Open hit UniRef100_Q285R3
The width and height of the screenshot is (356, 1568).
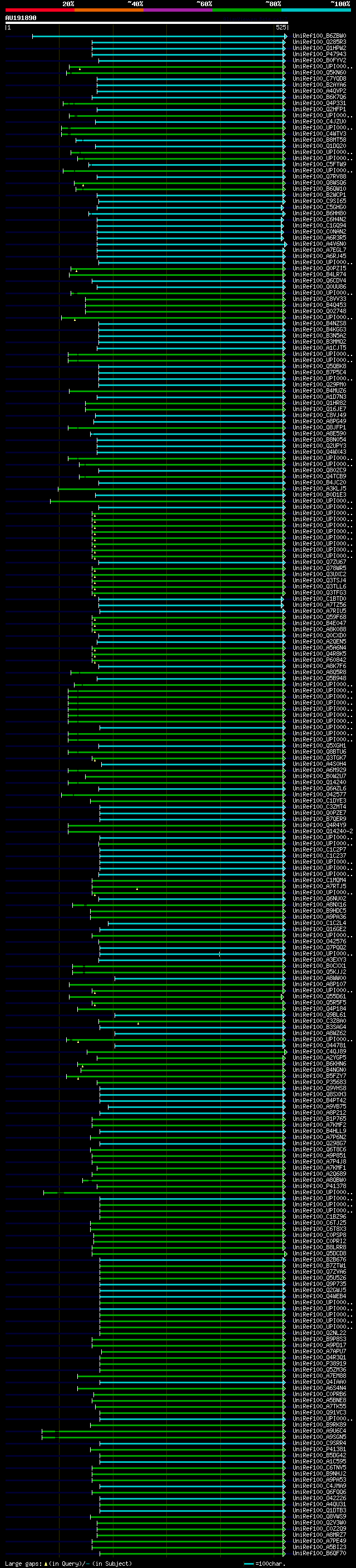pos(319,43)
